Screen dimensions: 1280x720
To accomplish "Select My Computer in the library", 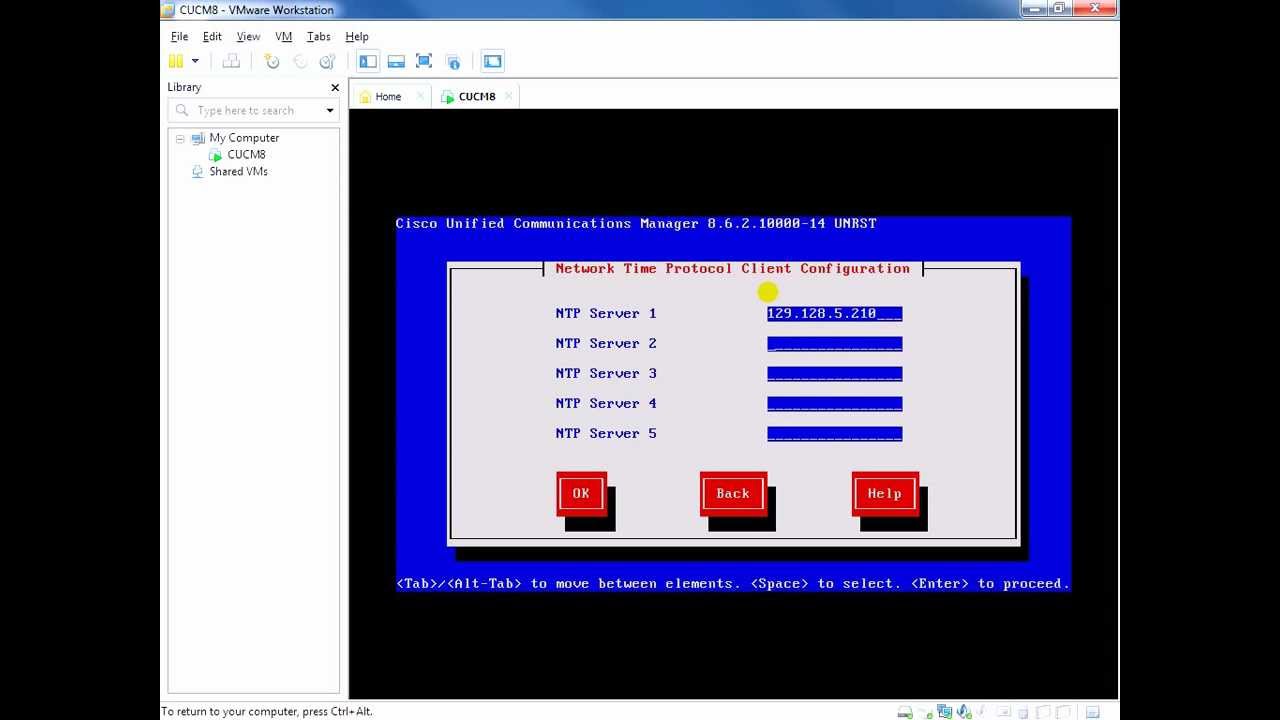I will pos(244,138).
